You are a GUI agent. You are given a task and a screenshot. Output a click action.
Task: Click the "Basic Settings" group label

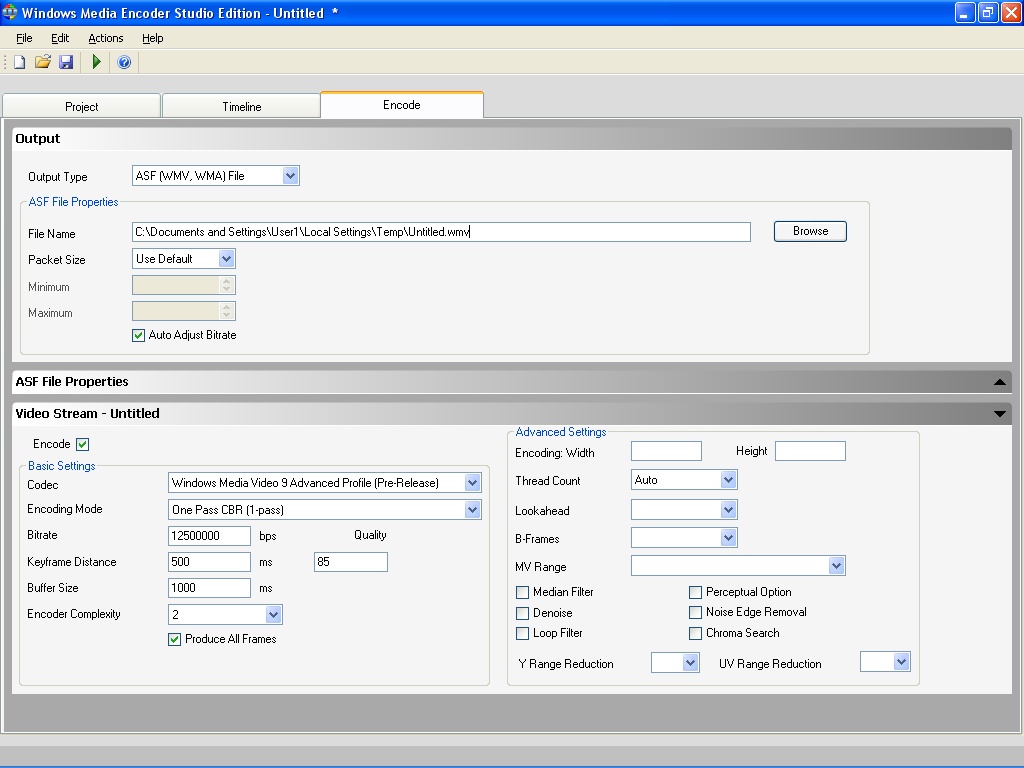(x=61, y=466)
